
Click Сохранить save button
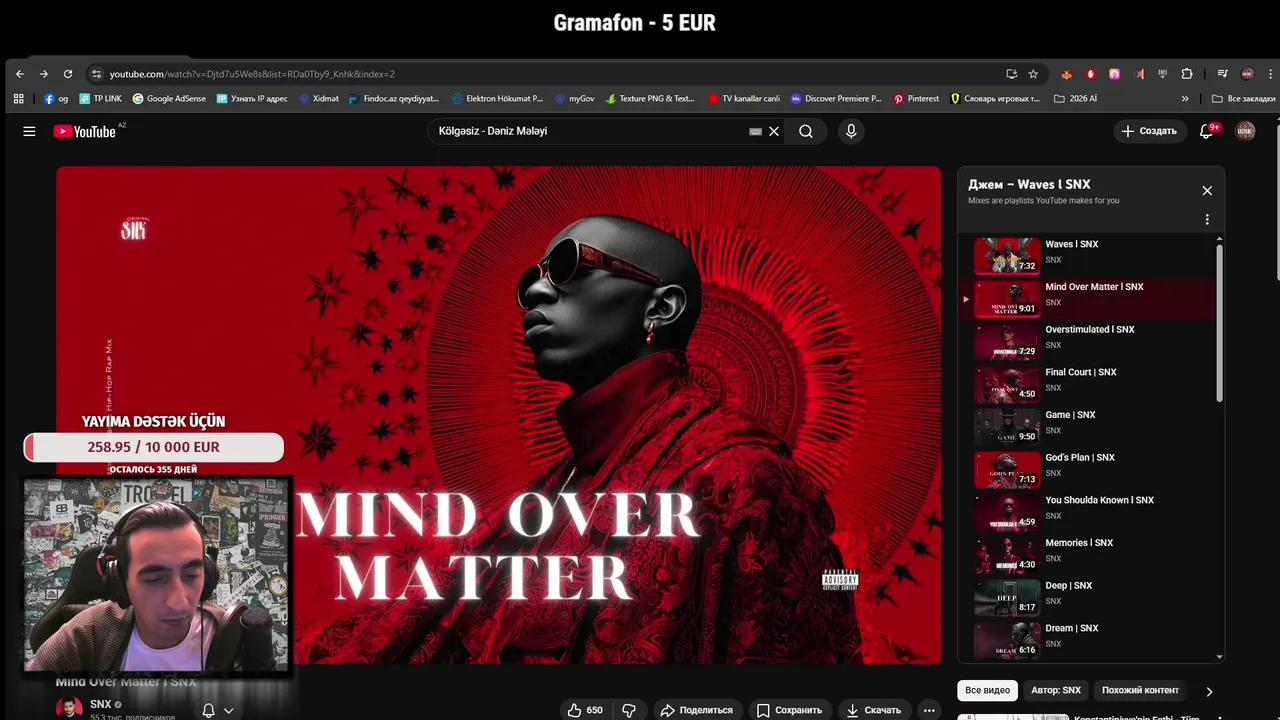[789, 710]
